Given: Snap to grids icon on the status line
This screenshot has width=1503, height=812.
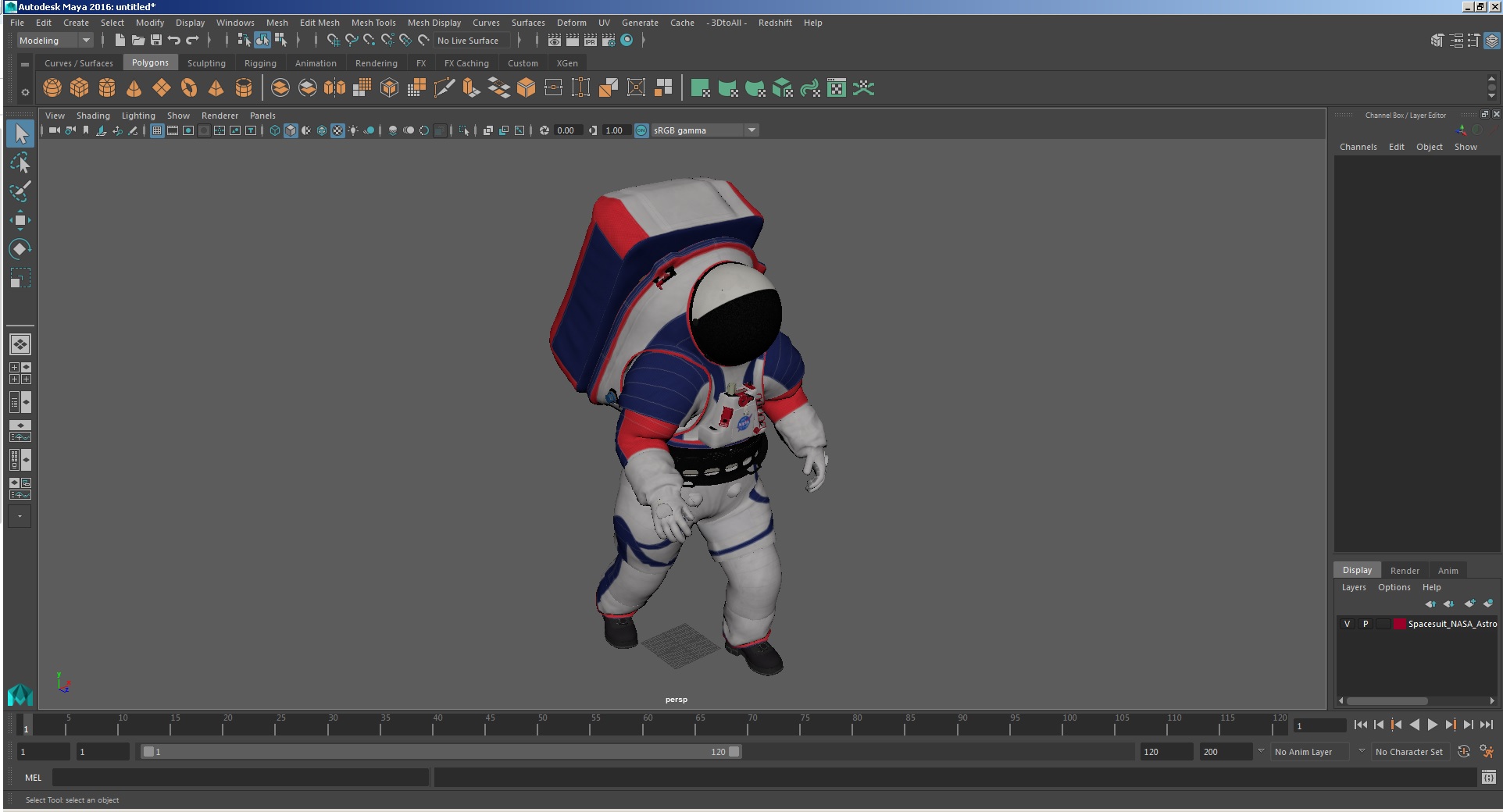Looking at the screenshot, I should 333,41.
